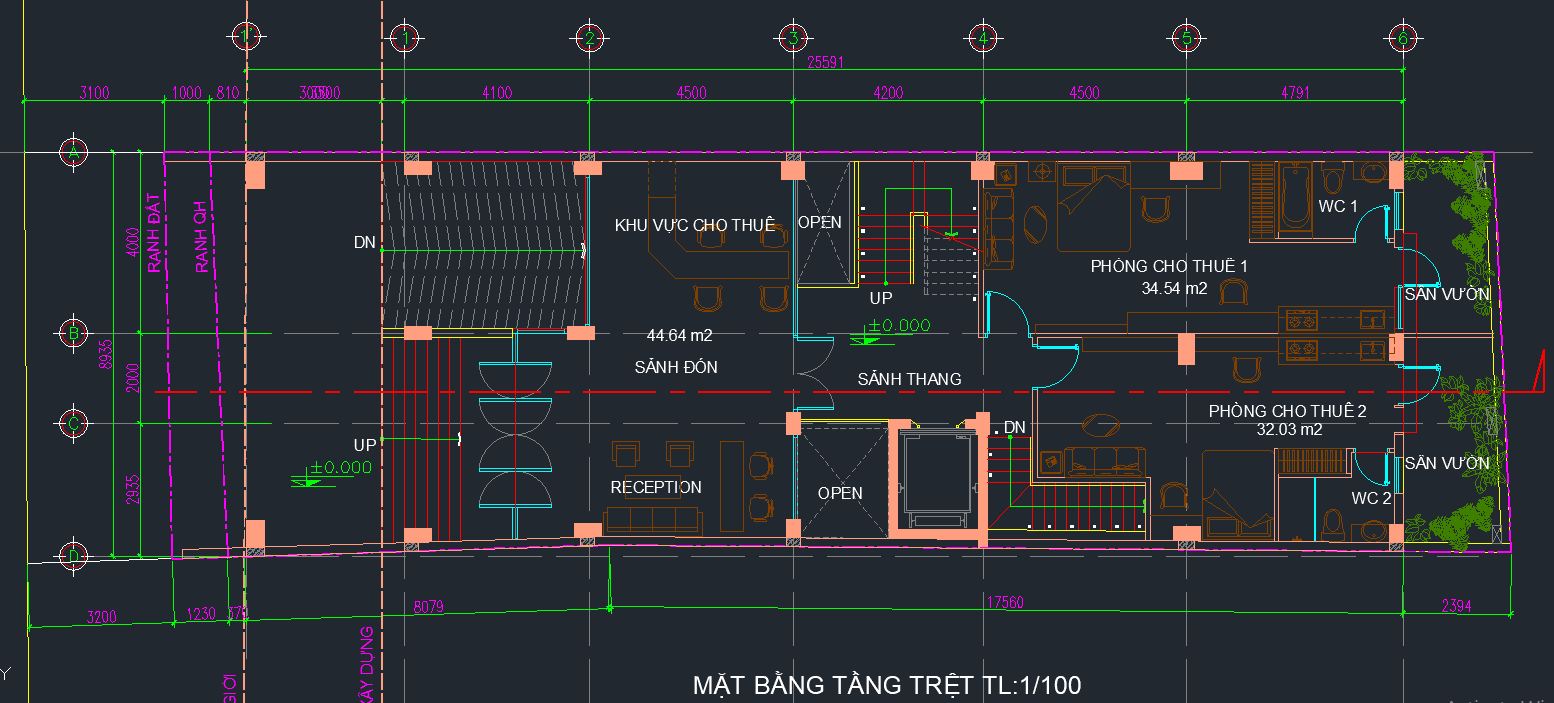Select the OPEN label next to KHU VỰC CHO THUÊ
This screenshot has height=703, width=1554.
click(x=819, y=222)
